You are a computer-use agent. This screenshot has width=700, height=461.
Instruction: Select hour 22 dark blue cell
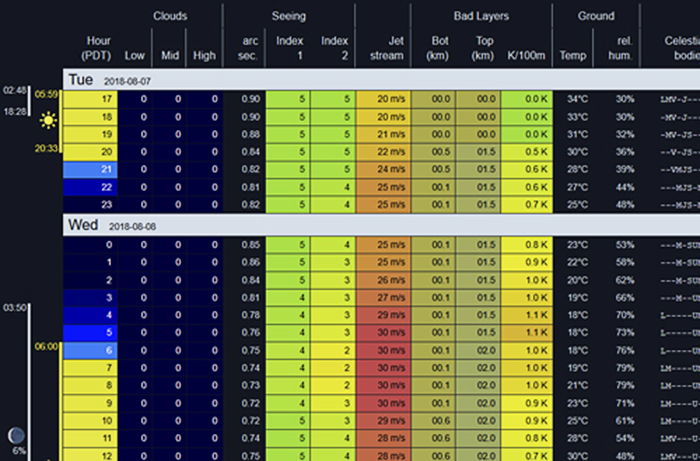[90, 187]
